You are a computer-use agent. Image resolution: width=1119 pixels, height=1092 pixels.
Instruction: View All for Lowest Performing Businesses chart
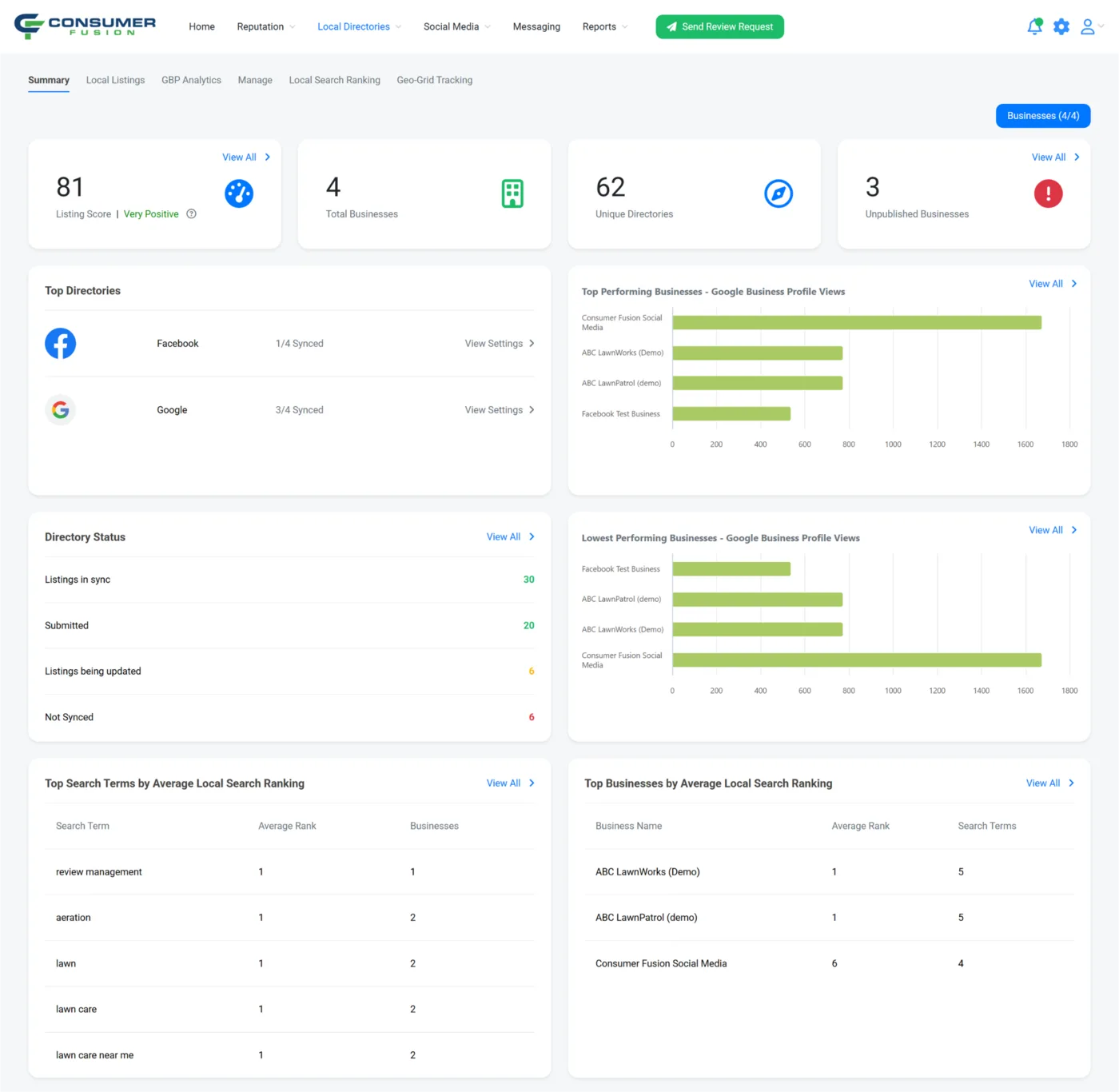coord(1053,530)
